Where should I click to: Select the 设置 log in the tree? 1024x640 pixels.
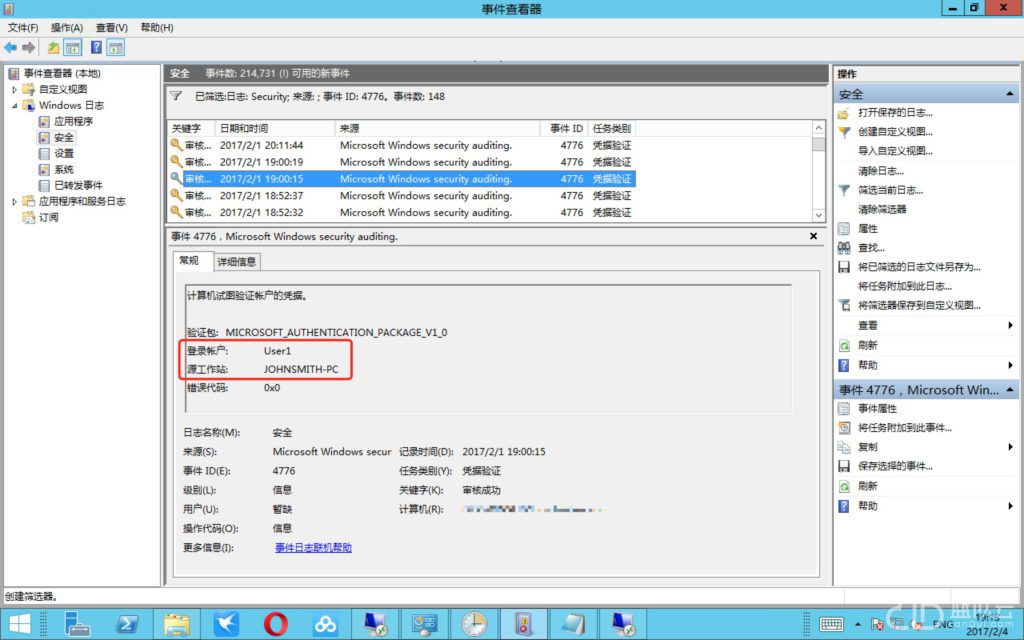(63, 153)
